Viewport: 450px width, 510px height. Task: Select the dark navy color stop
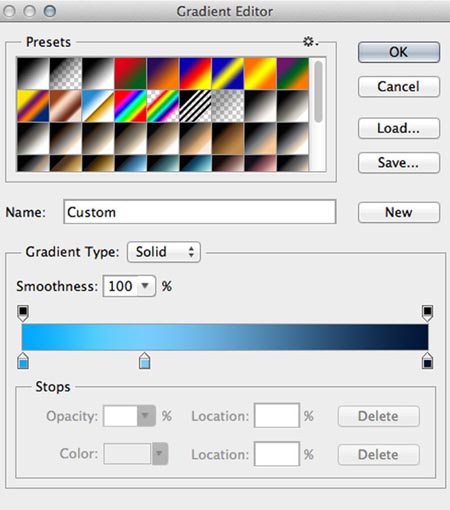tap(427, 360)
